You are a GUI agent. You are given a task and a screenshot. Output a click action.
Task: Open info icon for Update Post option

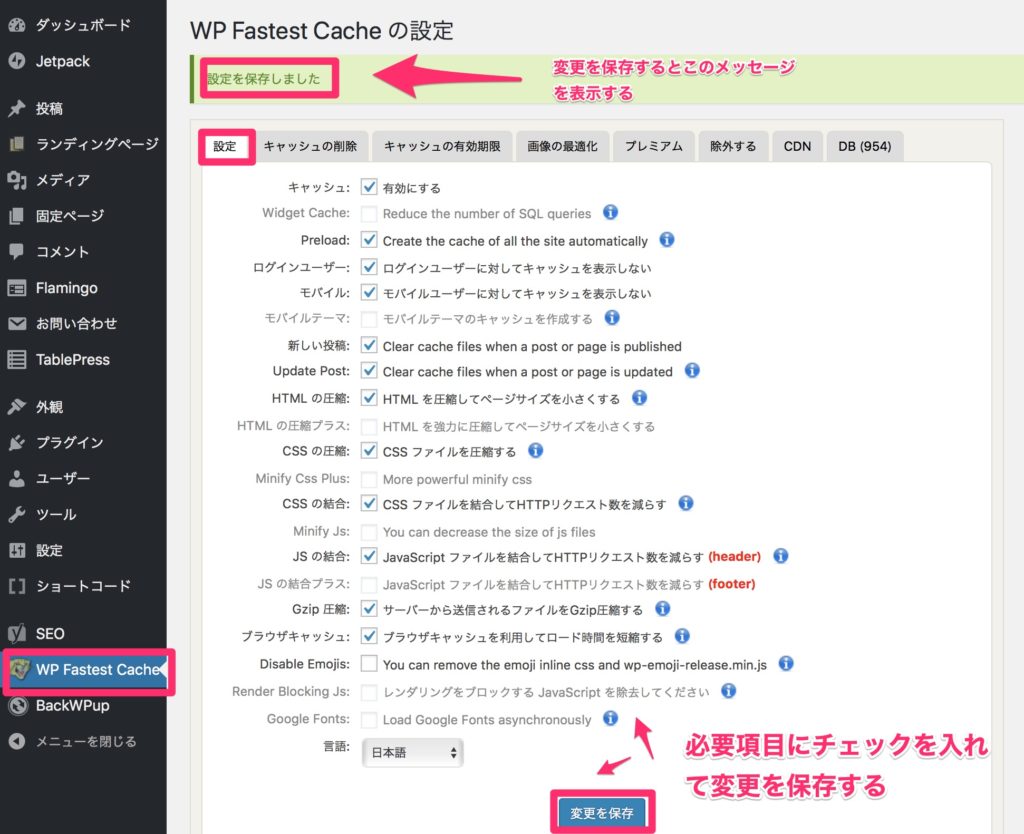coord(692,371)
